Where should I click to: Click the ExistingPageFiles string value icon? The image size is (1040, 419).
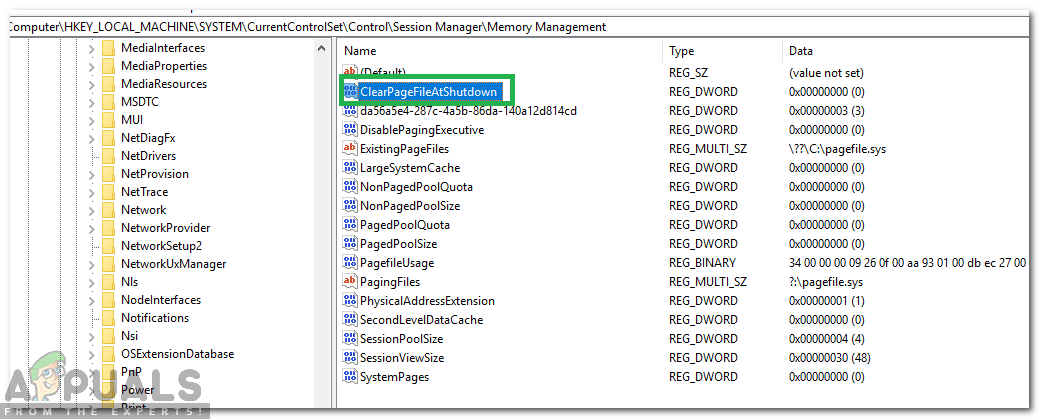coord(350,149)
